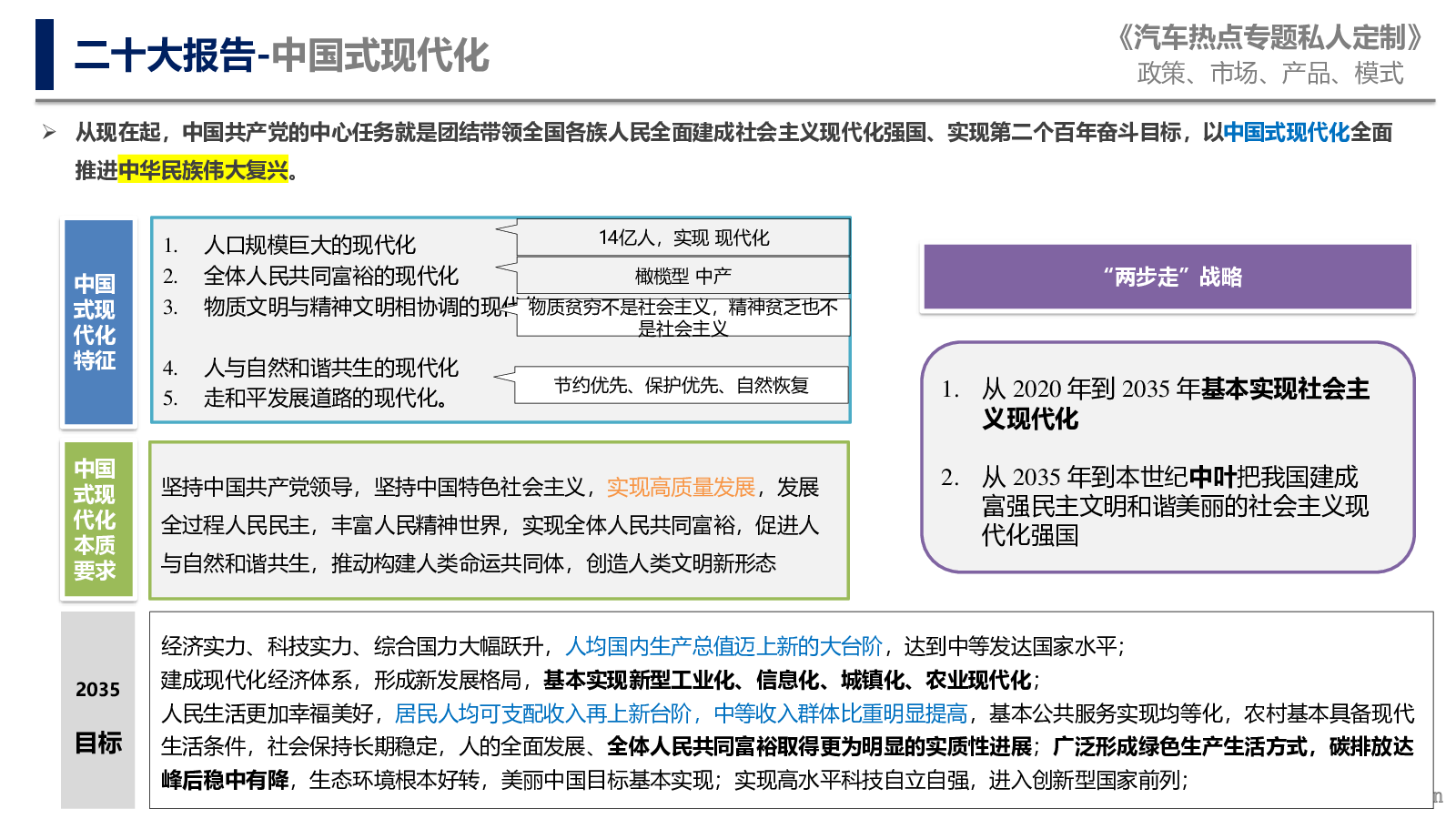The height and width of the screenshot is (819, 1456).
Task: Click step two 从 2035 年到本世纪中叶
Action: [x=1175, y=505]
